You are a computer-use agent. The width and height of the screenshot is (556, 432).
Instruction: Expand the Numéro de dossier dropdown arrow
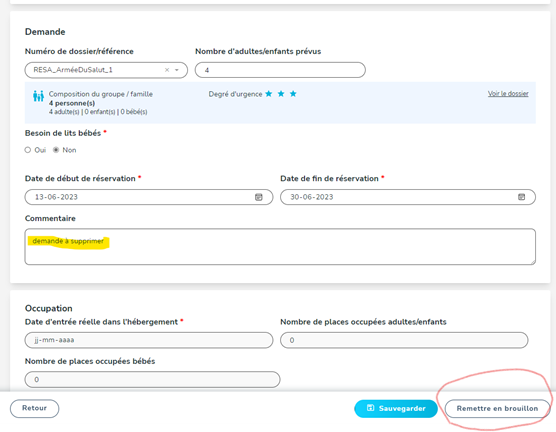[177, 70]
